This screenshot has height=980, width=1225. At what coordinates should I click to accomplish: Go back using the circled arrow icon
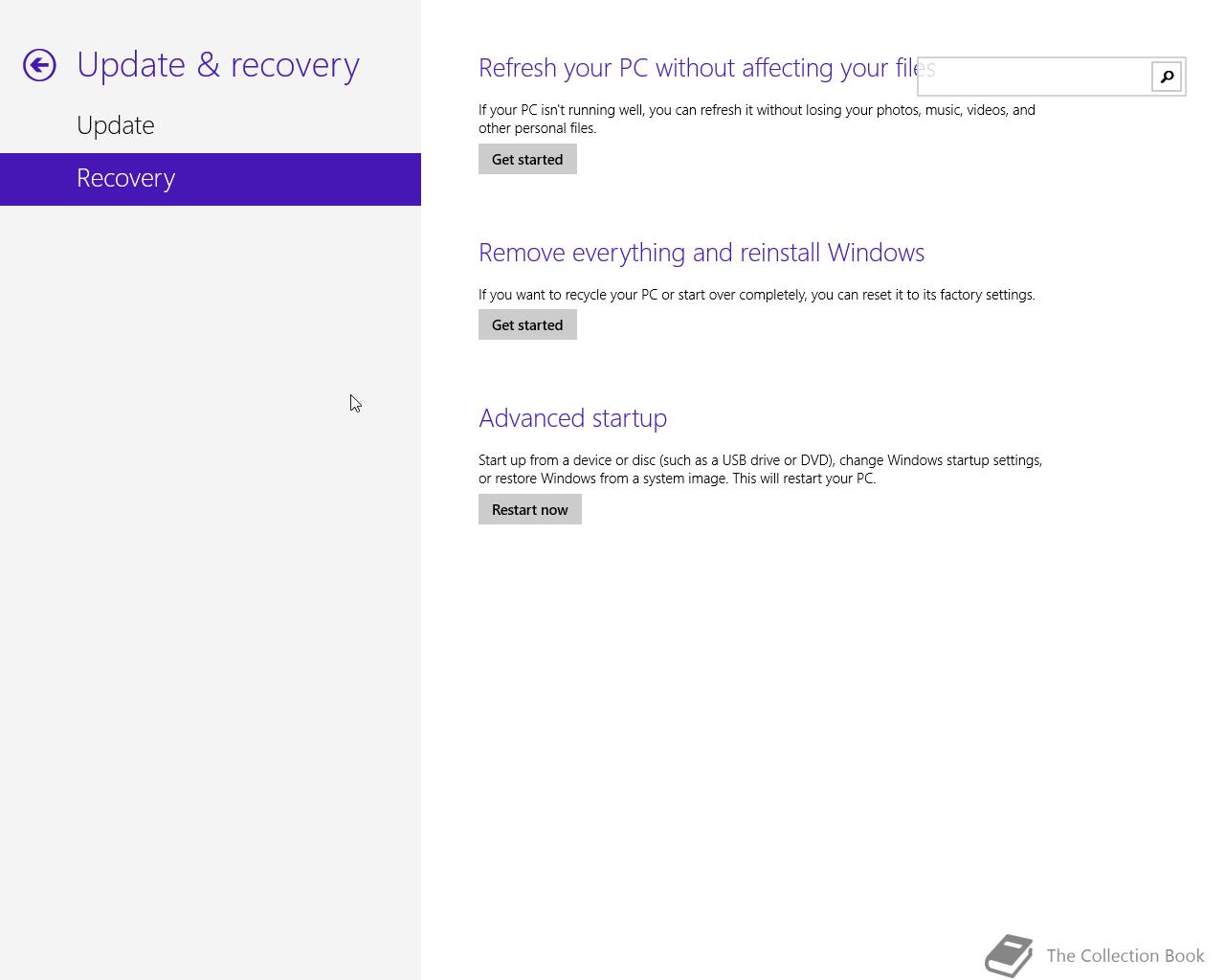coord(39,65)
